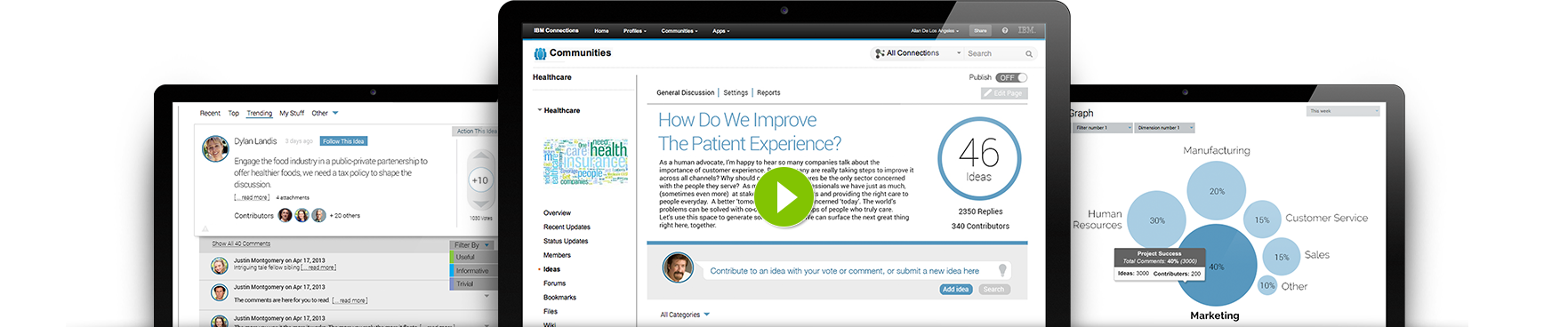Click the Human Resources 30% bubble
This screenshot has height=327, width=1568.
click(x=1157, y=220)
